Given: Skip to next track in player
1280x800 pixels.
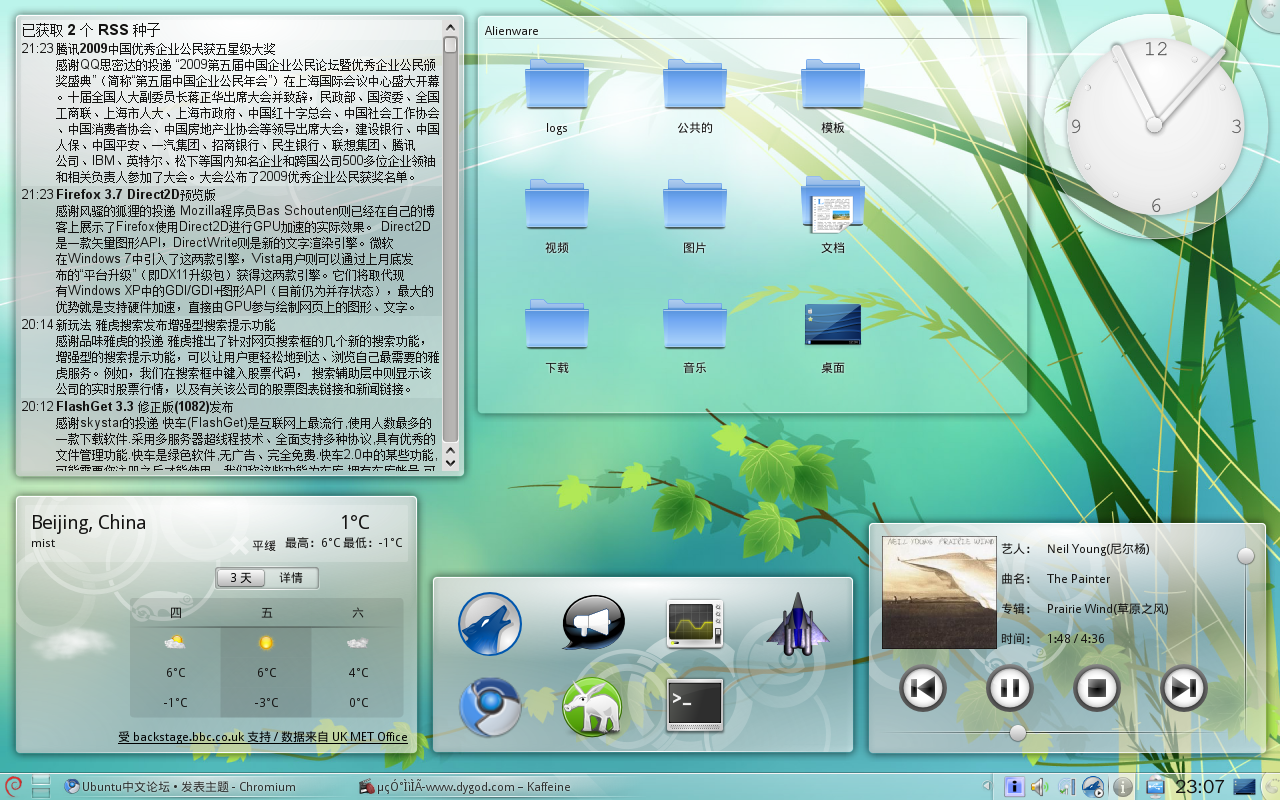Looking at the screenshot, I should [1184, 688].
